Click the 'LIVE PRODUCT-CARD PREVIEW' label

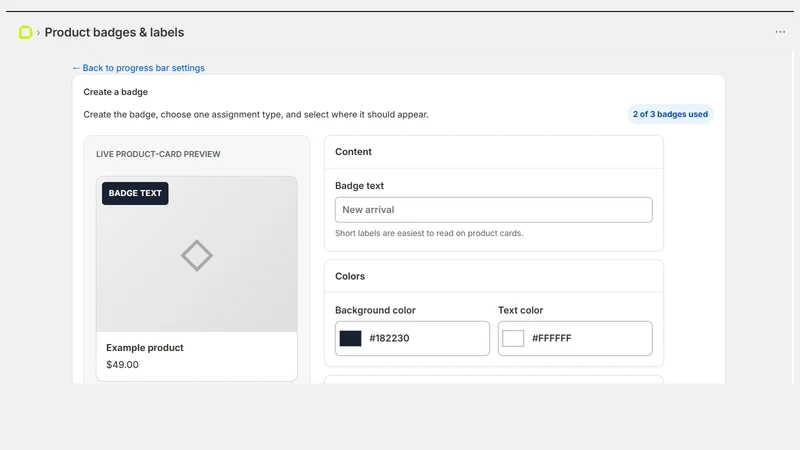pyautogui.click(x=158, y=154)
